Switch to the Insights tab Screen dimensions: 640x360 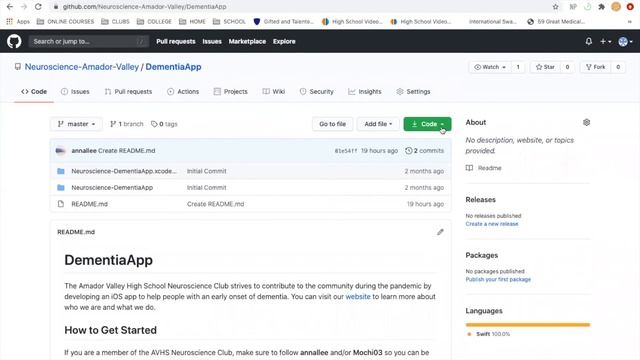click(x=364, y=91)
